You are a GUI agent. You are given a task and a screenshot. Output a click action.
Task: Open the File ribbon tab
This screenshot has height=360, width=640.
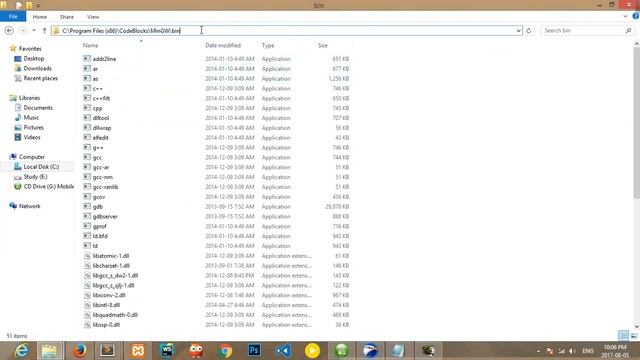[x=13, y=17]
